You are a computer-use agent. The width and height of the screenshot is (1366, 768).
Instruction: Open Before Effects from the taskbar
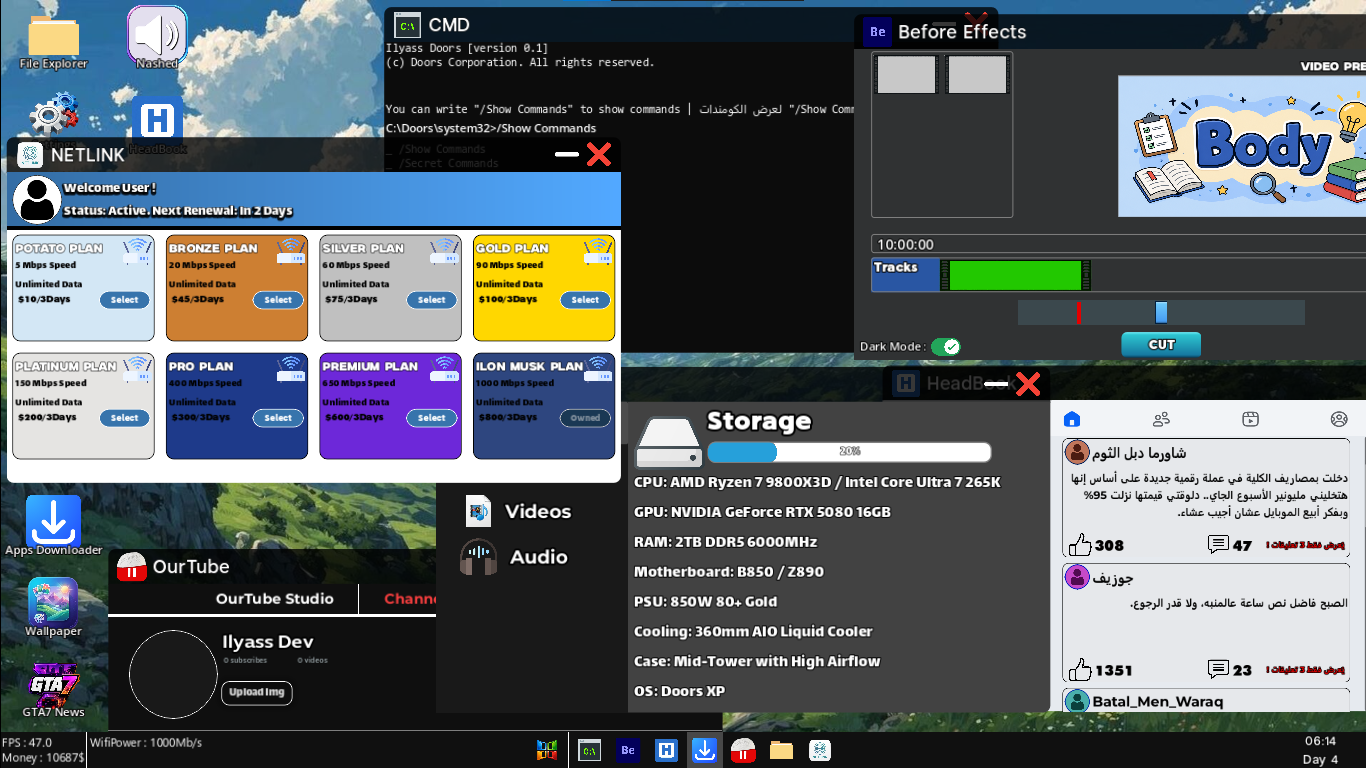coord(628,750)
